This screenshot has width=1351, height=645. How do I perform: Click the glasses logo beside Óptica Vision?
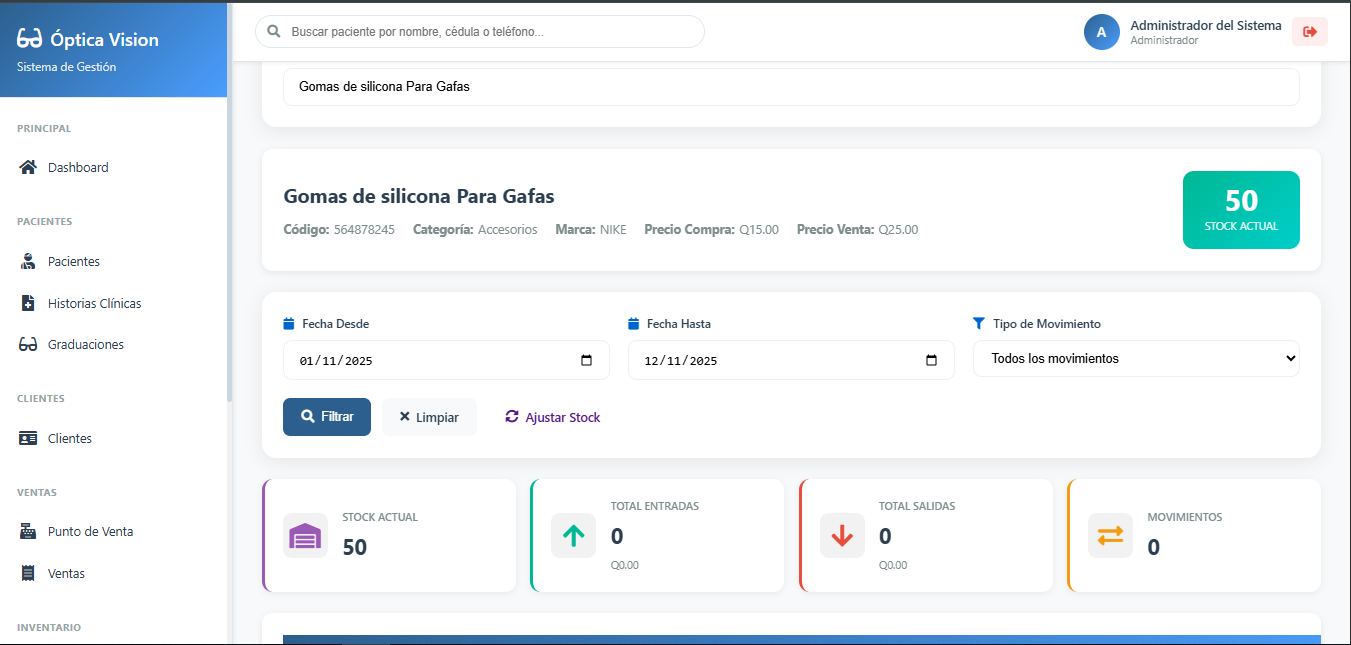(30, 40)
